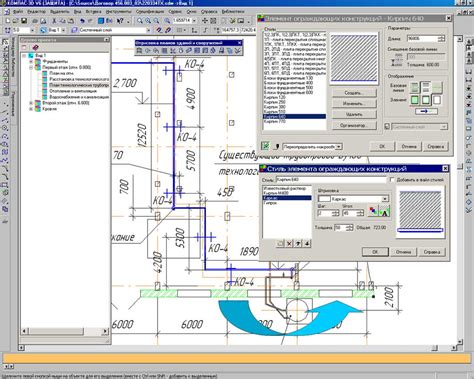Click the pin icon at element dialog bottom
The image size is (474, 379).
click(276, 146)
